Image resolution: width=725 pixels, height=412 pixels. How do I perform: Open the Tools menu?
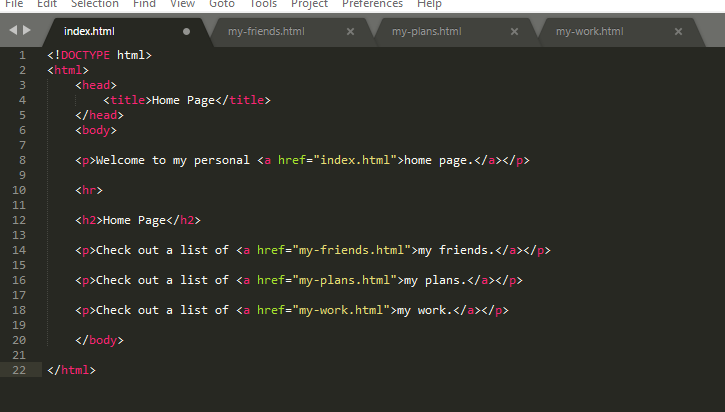(x=263, y=4)
